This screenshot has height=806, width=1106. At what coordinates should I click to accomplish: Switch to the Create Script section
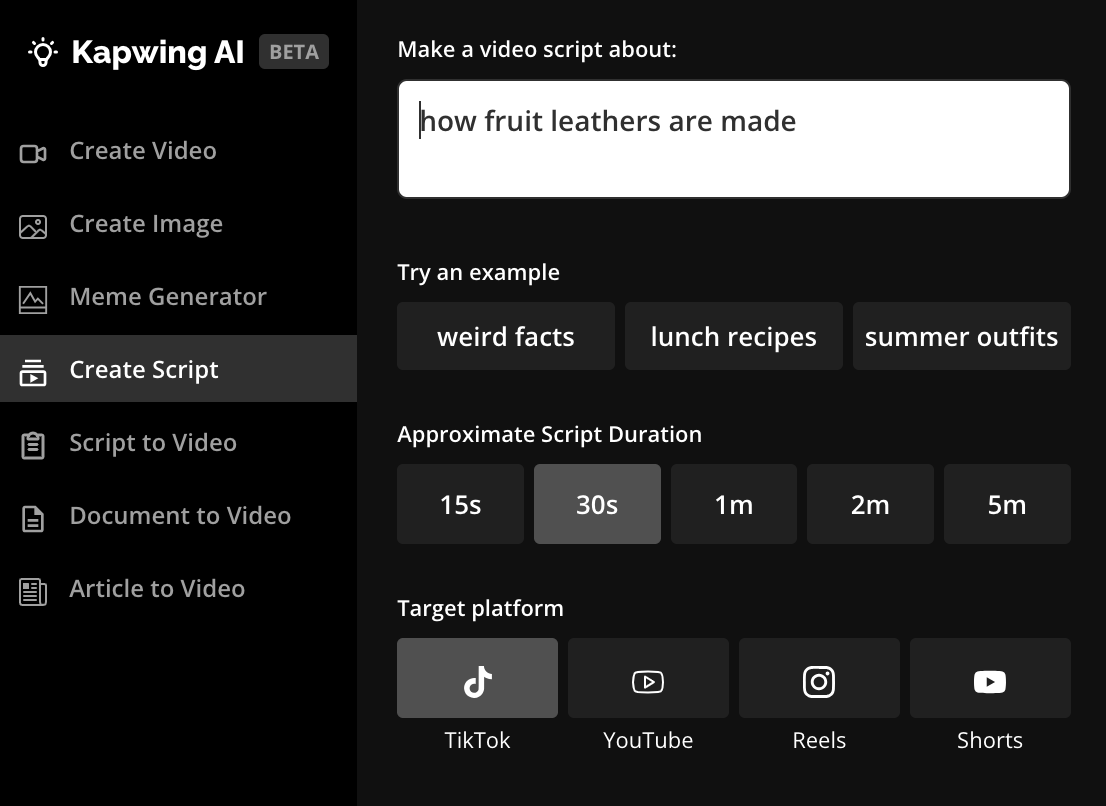144,369
